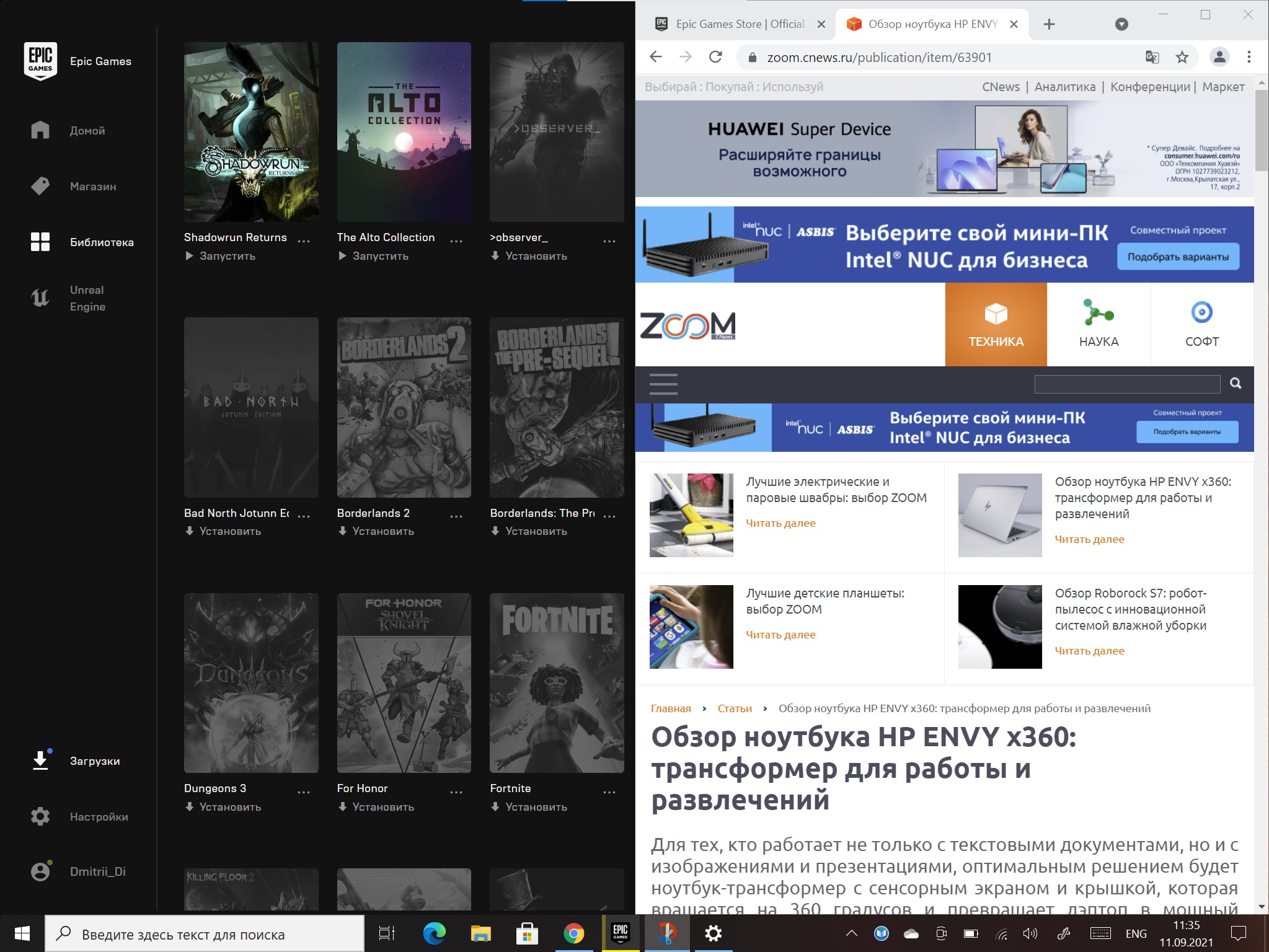Select the НАУКА section tab
1269x952 pixels.
(x=1099, y=324)
